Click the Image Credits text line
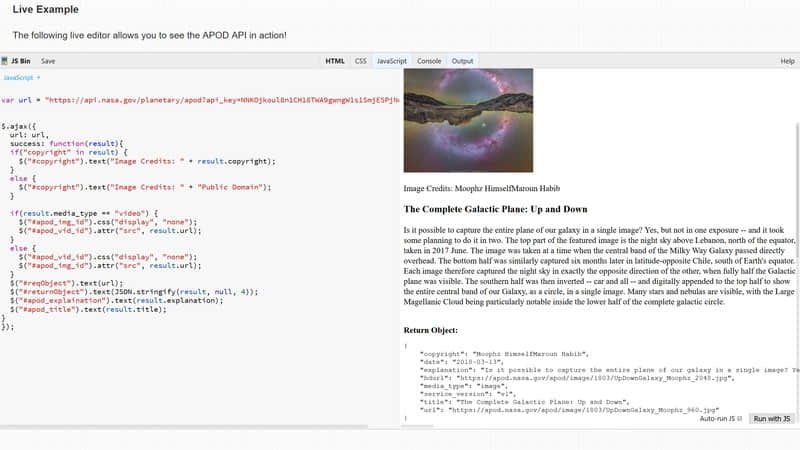800x450 pixels. (x=482, y=188)
